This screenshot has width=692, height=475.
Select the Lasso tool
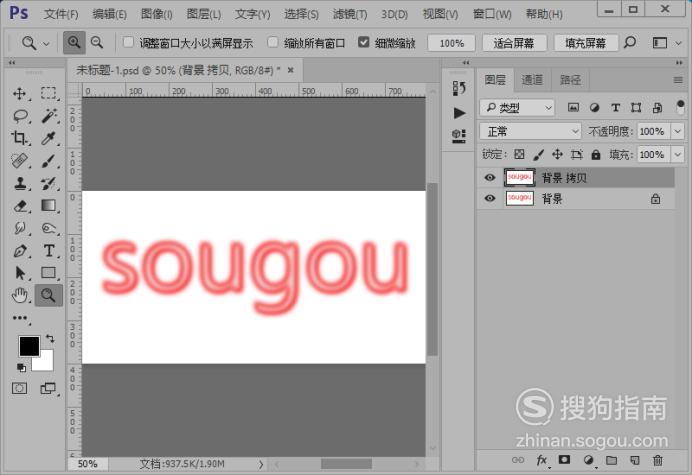click(x=20, y=116)
